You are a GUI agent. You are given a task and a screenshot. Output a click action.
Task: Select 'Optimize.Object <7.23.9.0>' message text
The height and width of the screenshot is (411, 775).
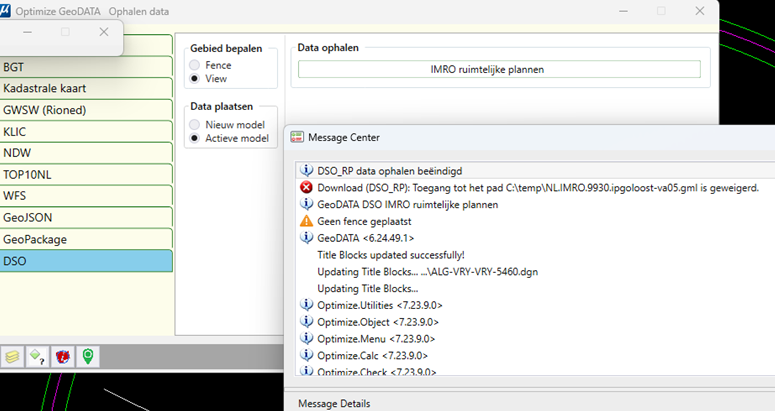click(x=378, y=322)
